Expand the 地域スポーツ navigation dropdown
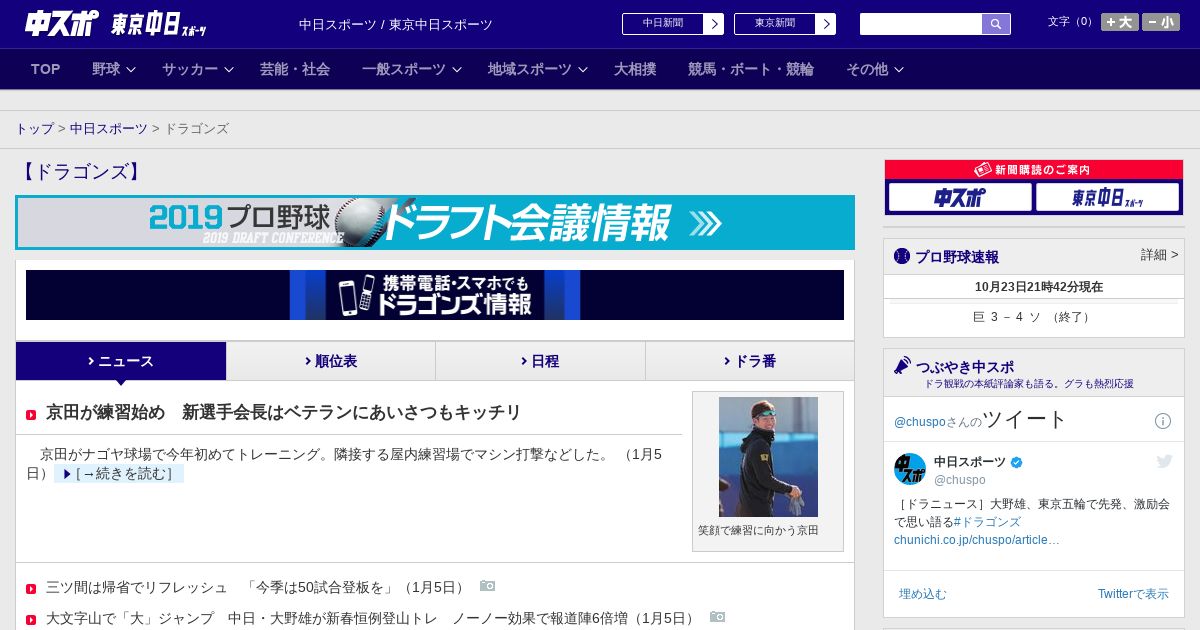1200x630 pixels. tap(538, 69)
